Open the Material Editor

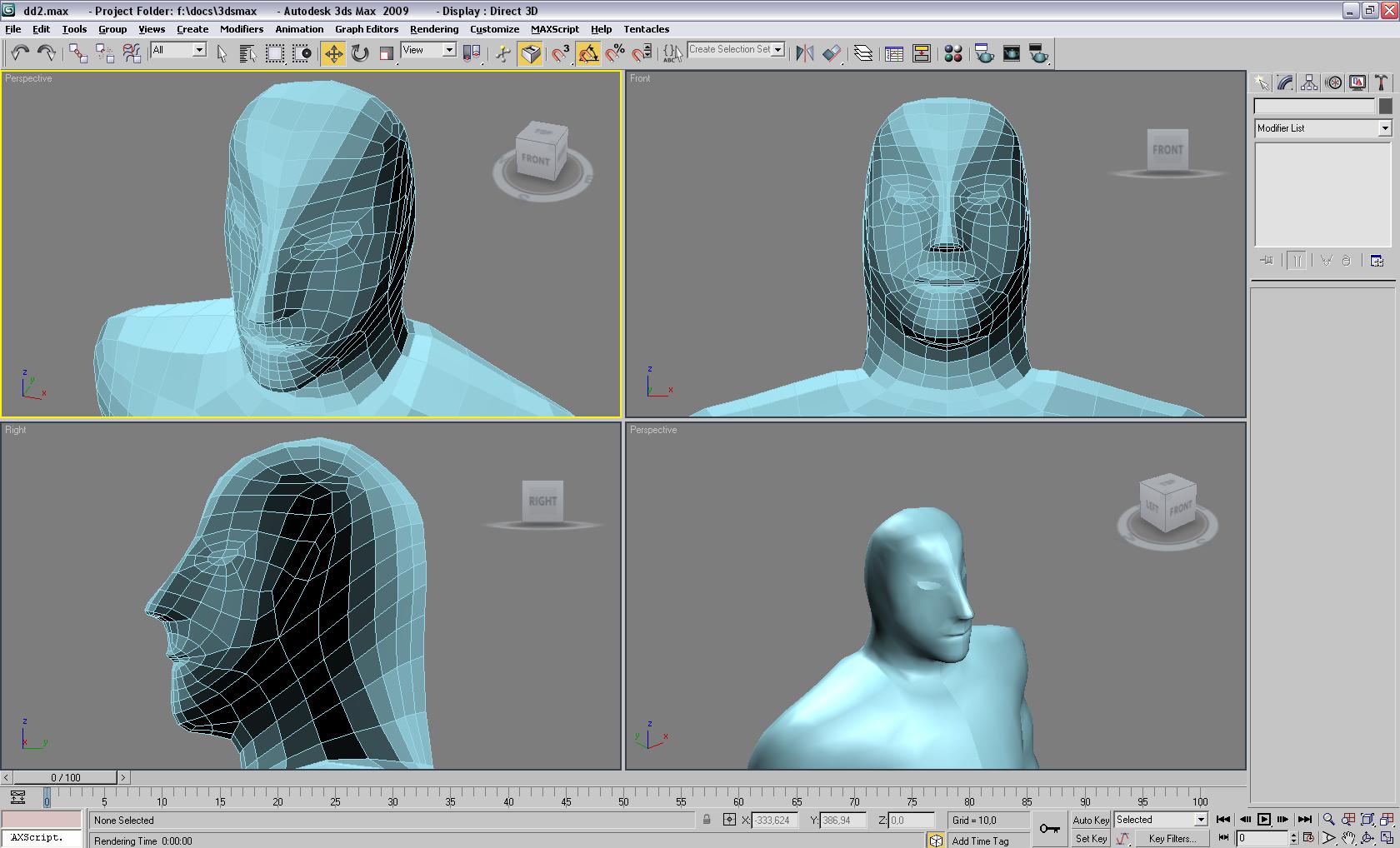tap(953, 54)
